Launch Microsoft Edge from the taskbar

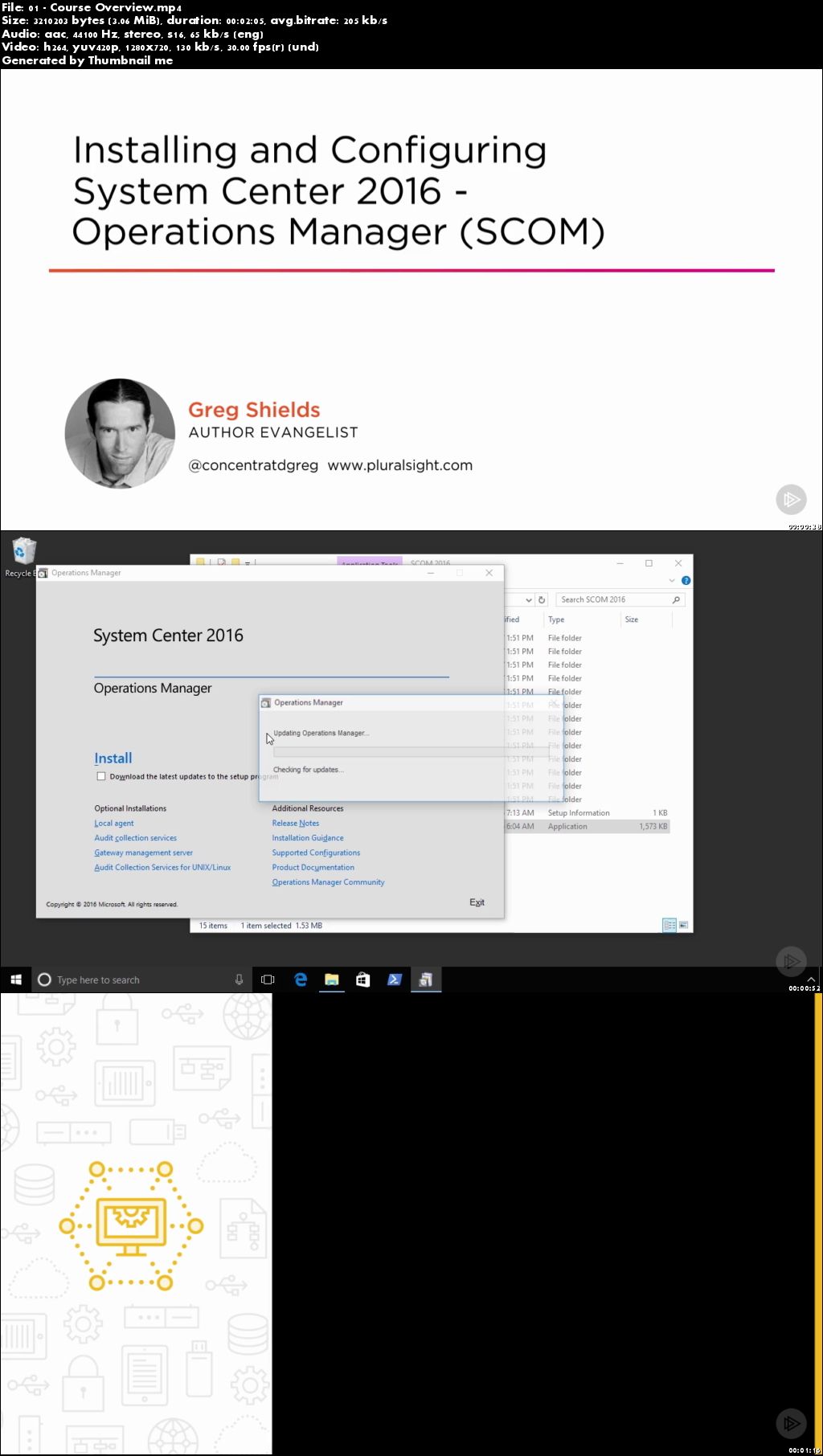point(300,980)
